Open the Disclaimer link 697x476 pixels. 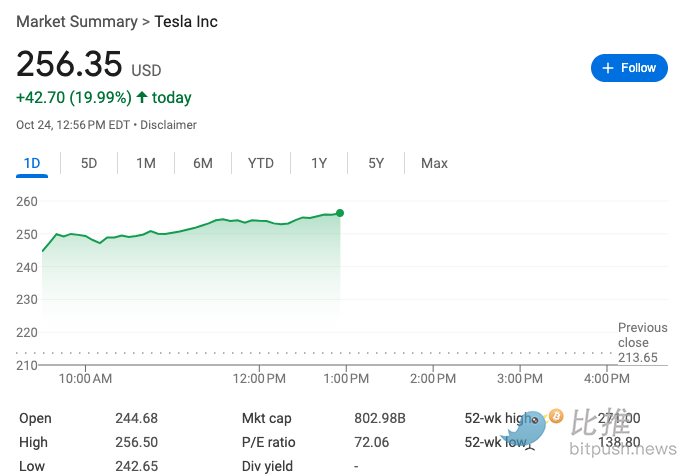click(x=168, y=125)
